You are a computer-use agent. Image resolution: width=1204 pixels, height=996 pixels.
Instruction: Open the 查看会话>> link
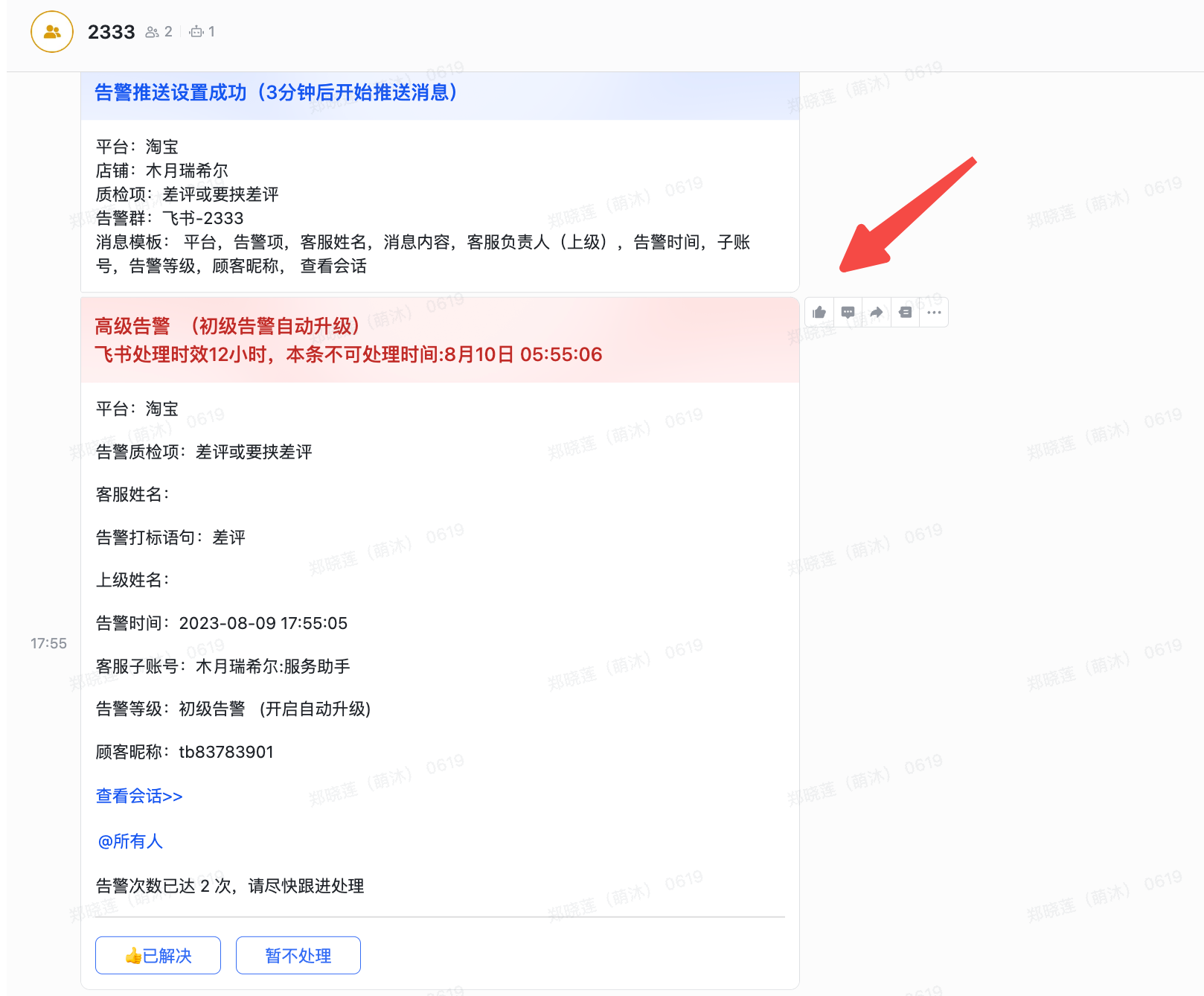click(x=139, y=796)
